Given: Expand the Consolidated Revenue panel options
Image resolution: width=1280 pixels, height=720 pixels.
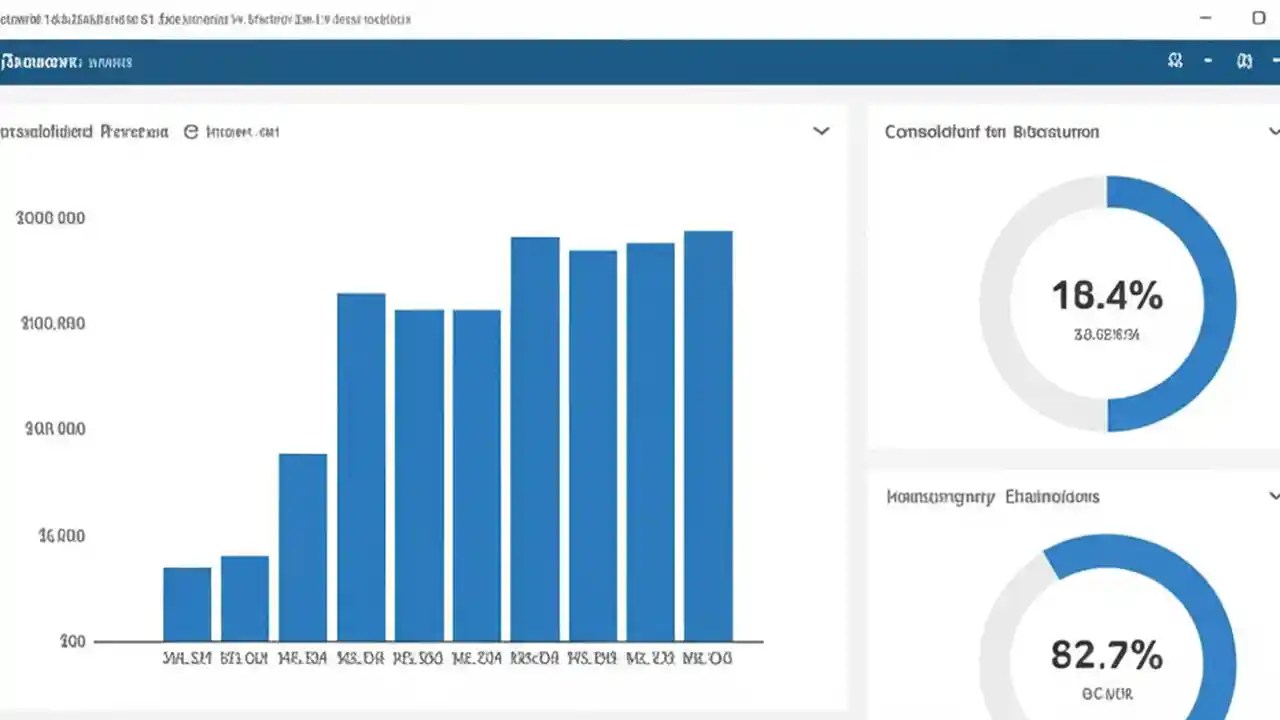Looking at the screenshot, I should click(x=822, y=130).
